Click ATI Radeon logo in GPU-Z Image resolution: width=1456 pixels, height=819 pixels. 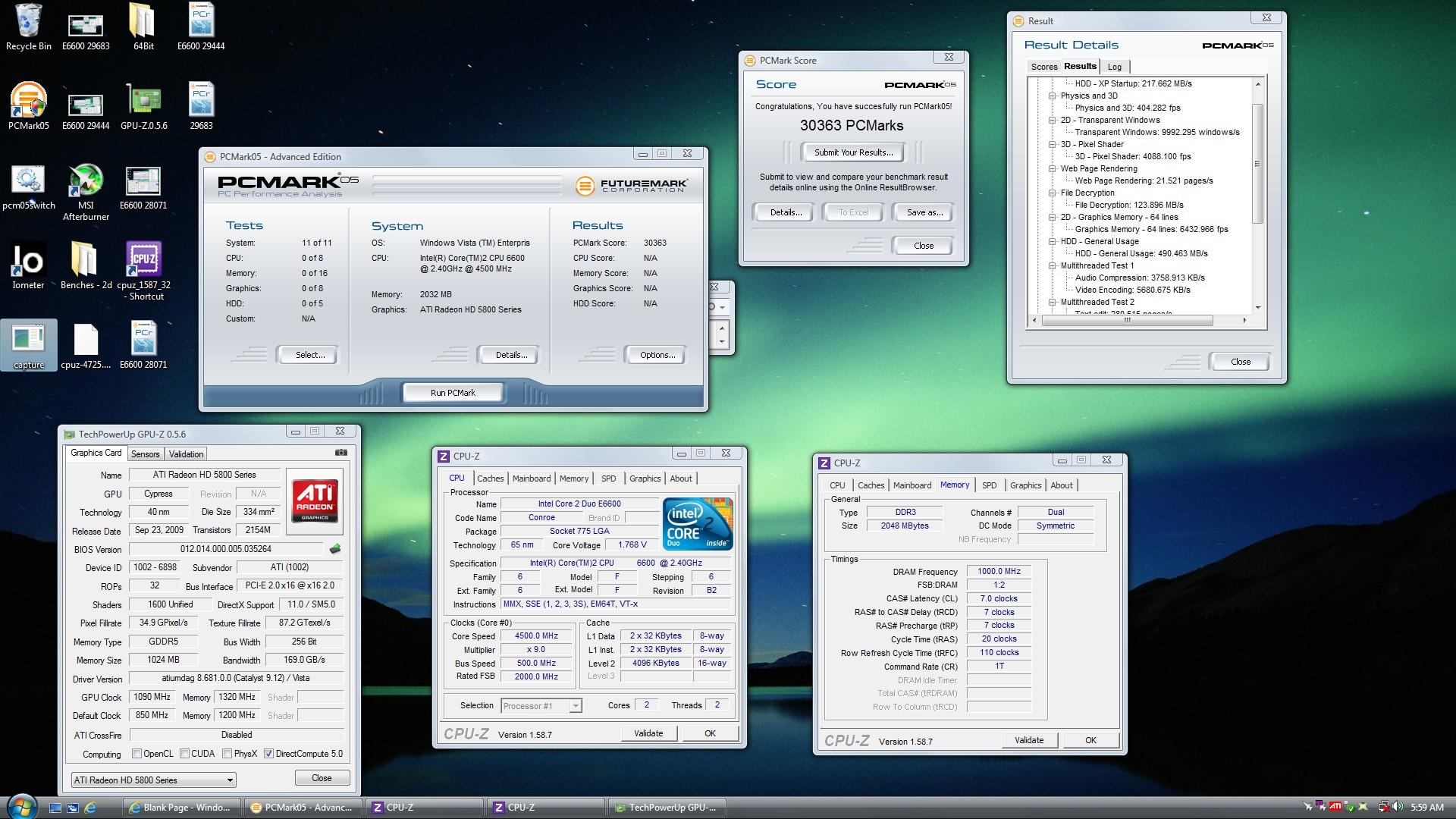pyautogui.click(x=315, y=500)
